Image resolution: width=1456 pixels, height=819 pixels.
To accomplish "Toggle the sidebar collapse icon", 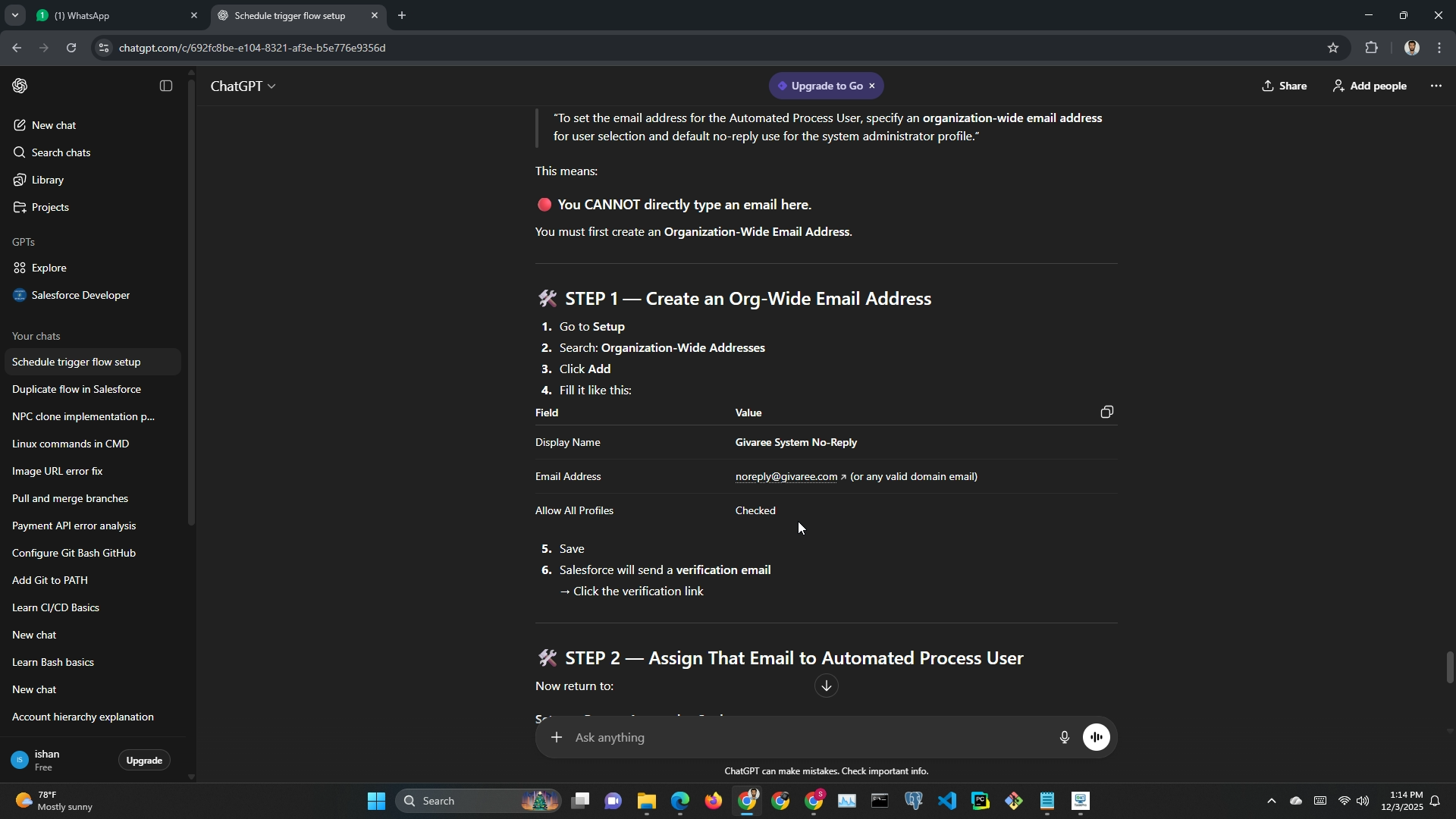I will coord(166,86).
